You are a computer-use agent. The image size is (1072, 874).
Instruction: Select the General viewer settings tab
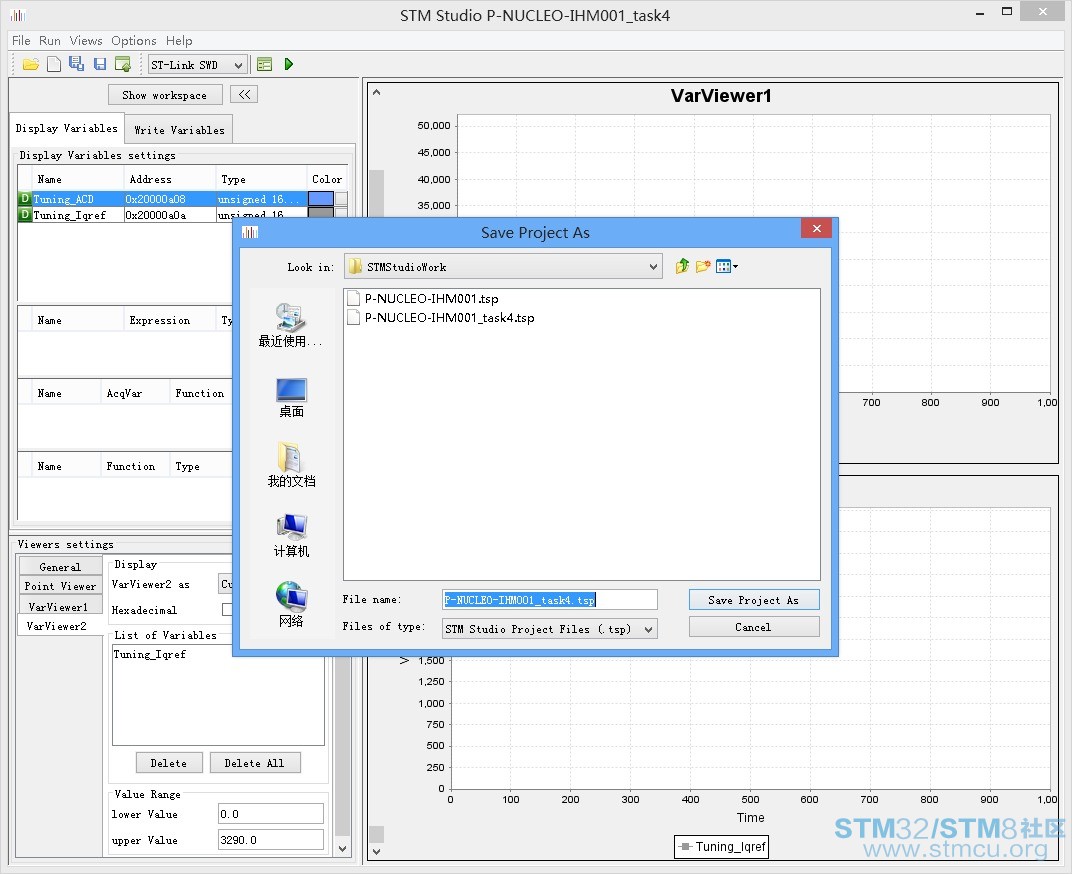[x=60, y=567]
